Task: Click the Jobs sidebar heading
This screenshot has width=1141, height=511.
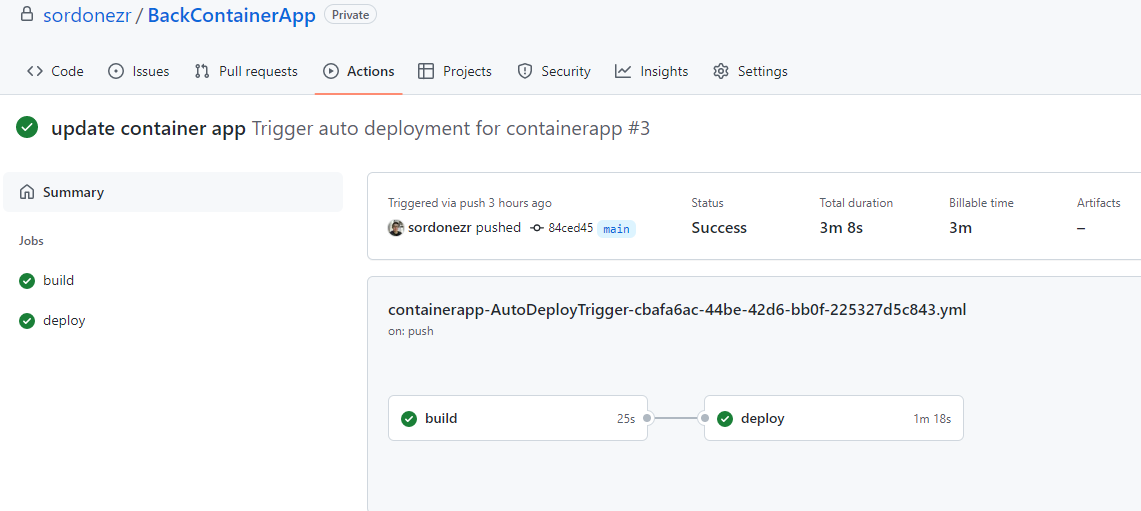Action: point(31,241)
